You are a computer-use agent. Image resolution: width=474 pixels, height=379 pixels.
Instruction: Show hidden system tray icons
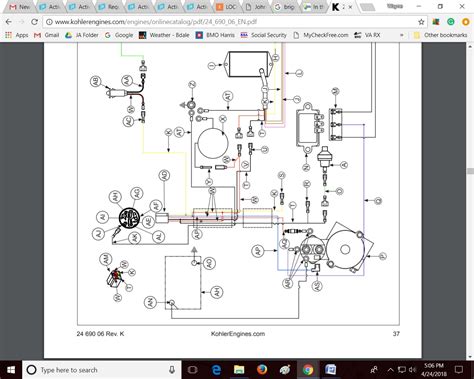click(x=391, y=370)
